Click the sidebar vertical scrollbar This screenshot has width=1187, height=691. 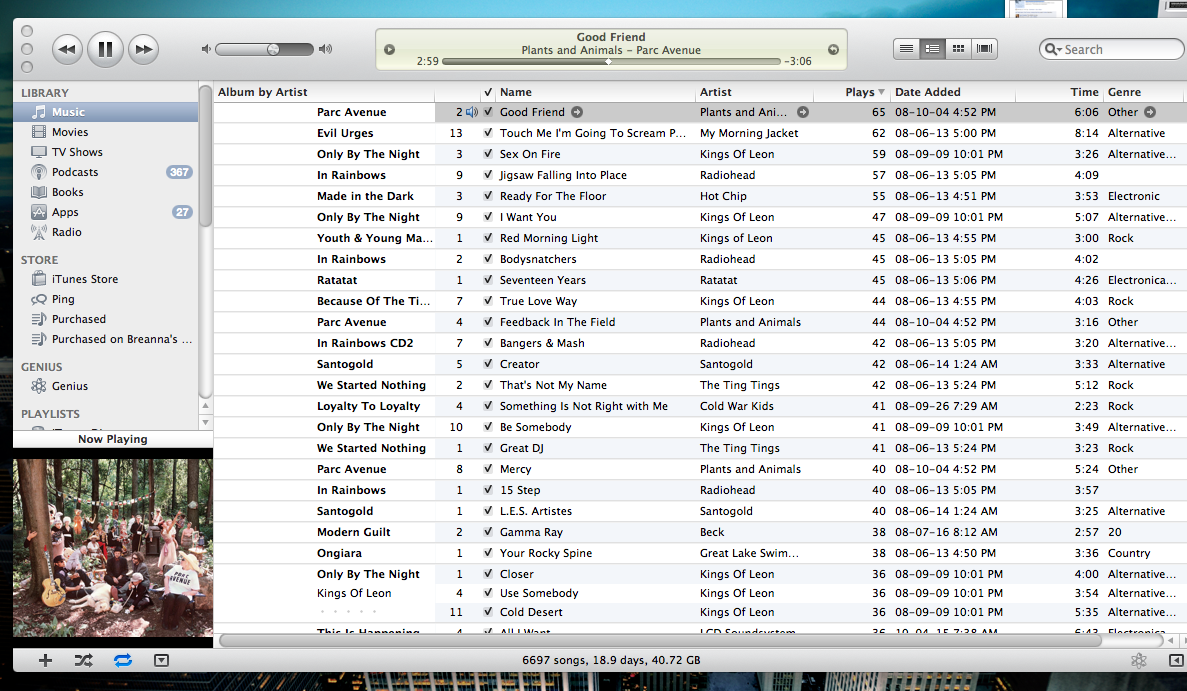pyautogui.click(x=205, y=156)
